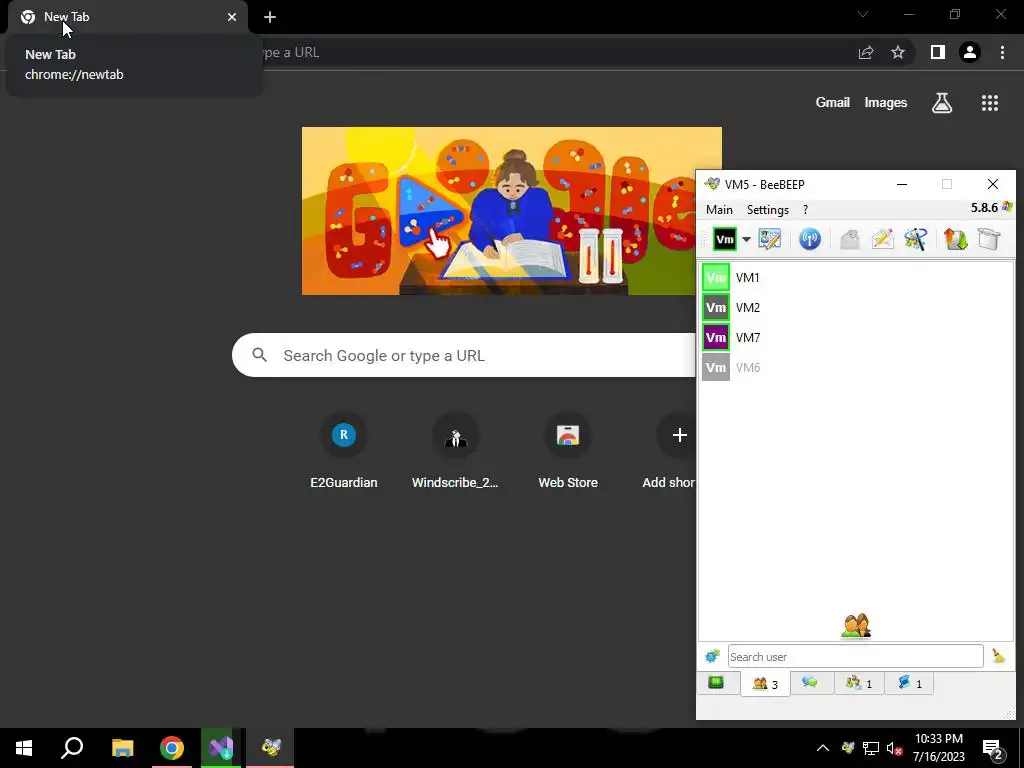The image size is (1024, 768).
Task: Click the Search user field
Action: click(x=856, y=656)
